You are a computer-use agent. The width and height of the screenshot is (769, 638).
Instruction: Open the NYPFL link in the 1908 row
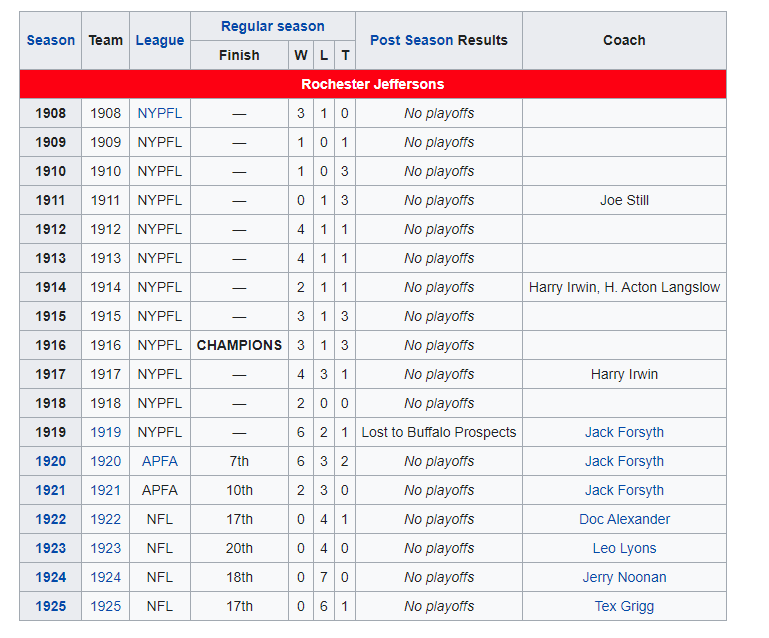pos(159,113)
